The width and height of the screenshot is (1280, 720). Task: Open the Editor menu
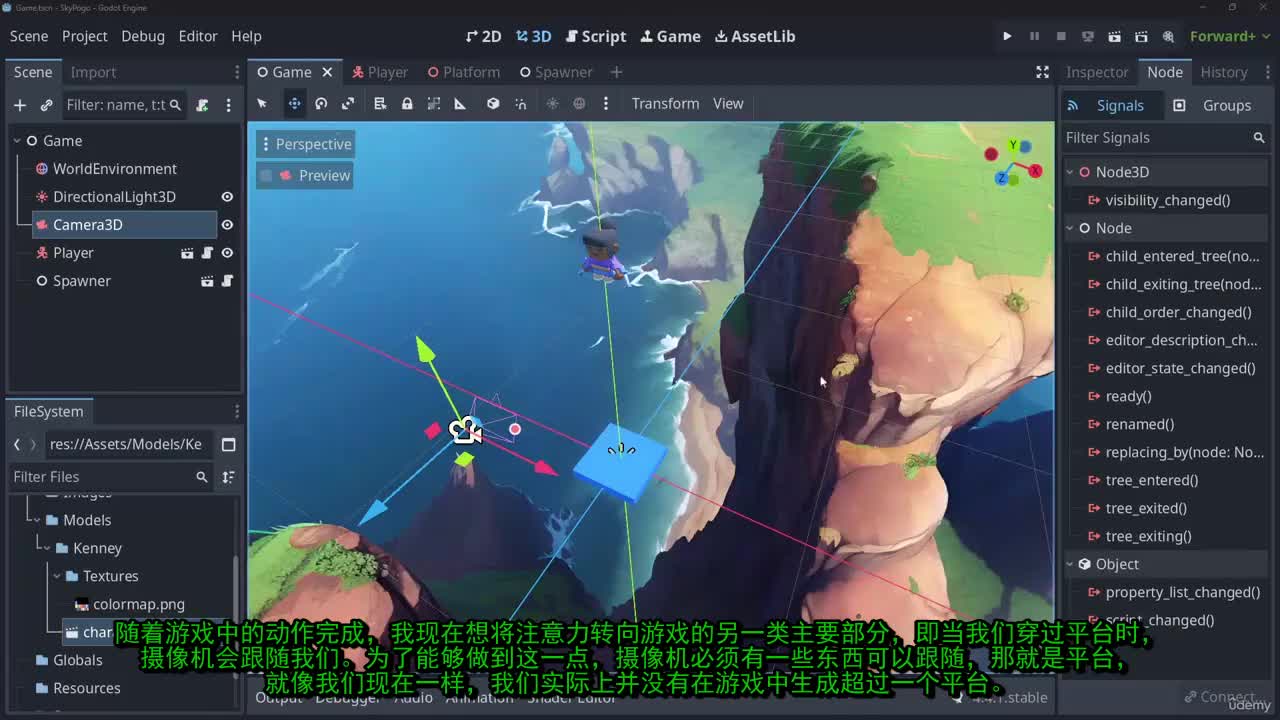(x=198, y=36)
